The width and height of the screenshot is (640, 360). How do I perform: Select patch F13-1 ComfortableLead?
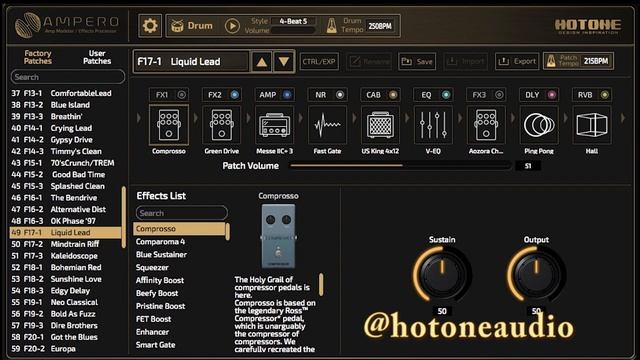65,93
